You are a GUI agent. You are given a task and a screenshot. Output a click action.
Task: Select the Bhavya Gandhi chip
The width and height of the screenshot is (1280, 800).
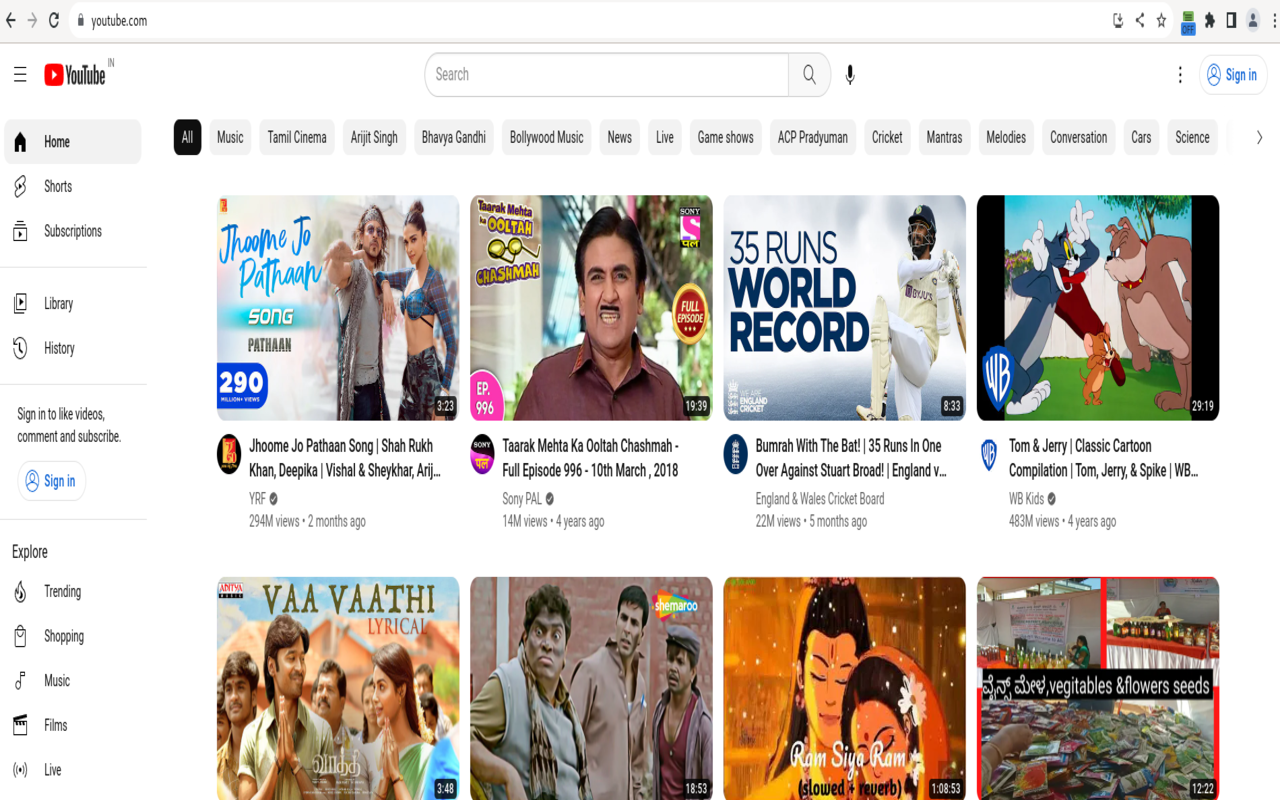click(454, 138)
